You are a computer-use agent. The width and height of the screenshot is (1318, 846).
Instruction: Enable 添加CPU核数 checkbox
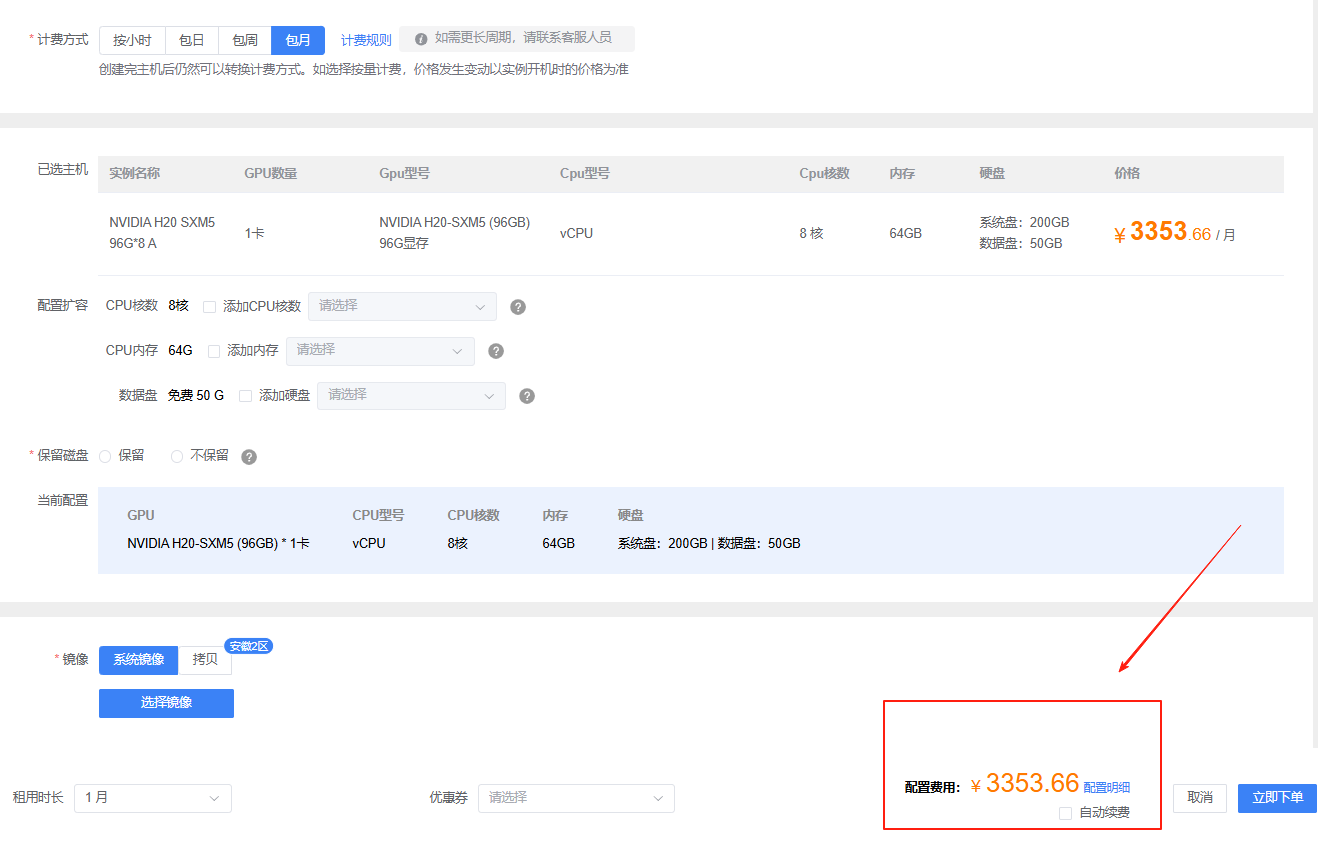[210, 307]
